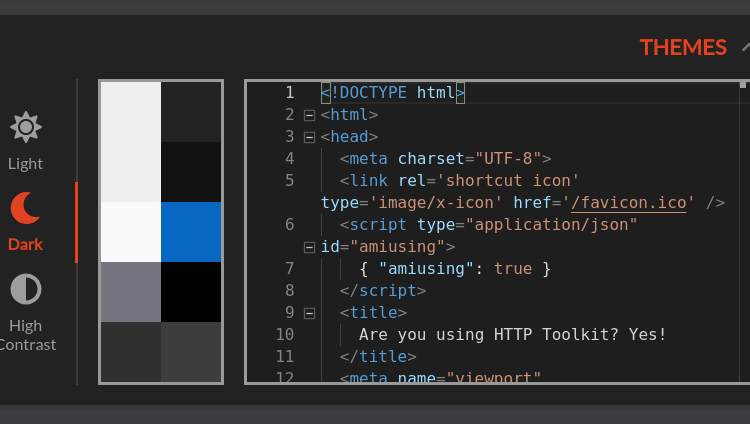Image resolution: width=750 pixels, height=424 pixels.
Task: Click line number 10 in the gutter
Action: pyautogui.click(x=285, y=335)
